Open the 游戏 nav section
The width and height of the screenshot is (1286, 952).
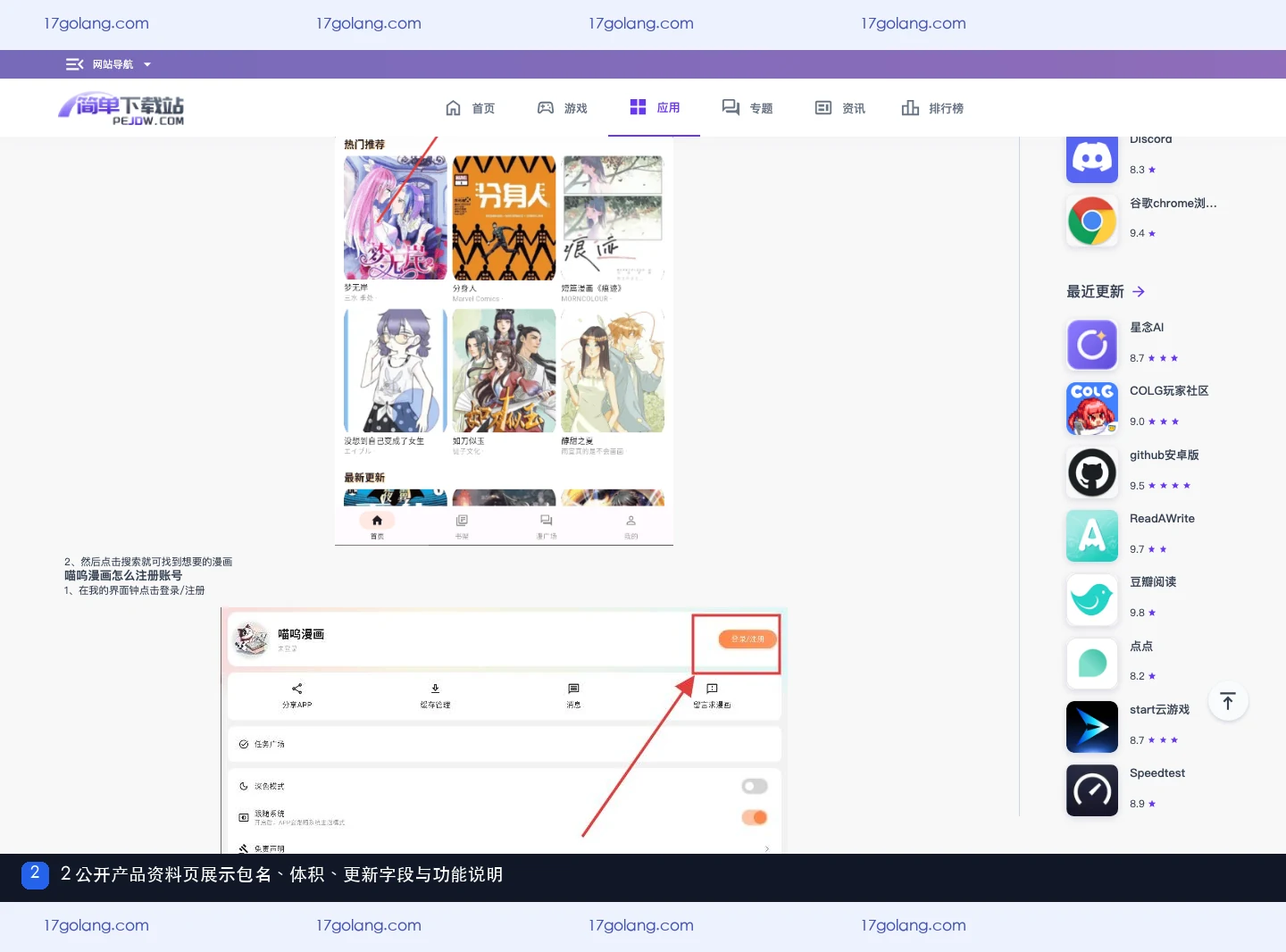pyautogui.click(x=562, y=108)
